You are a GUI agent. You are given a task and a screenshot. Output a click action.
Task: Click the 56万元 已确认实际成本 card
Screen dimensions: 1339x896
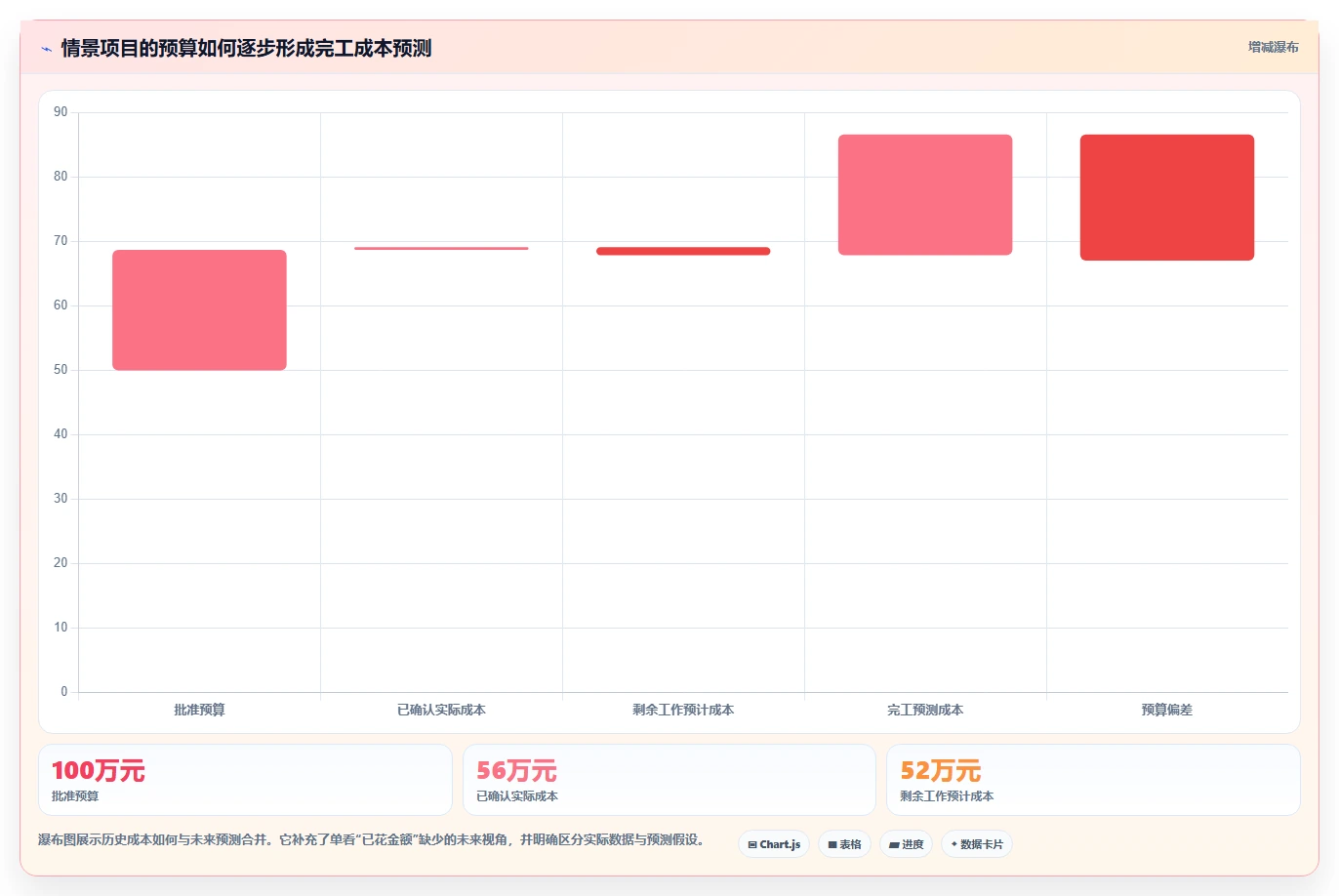pyautogui.click(x=669, y=780)
